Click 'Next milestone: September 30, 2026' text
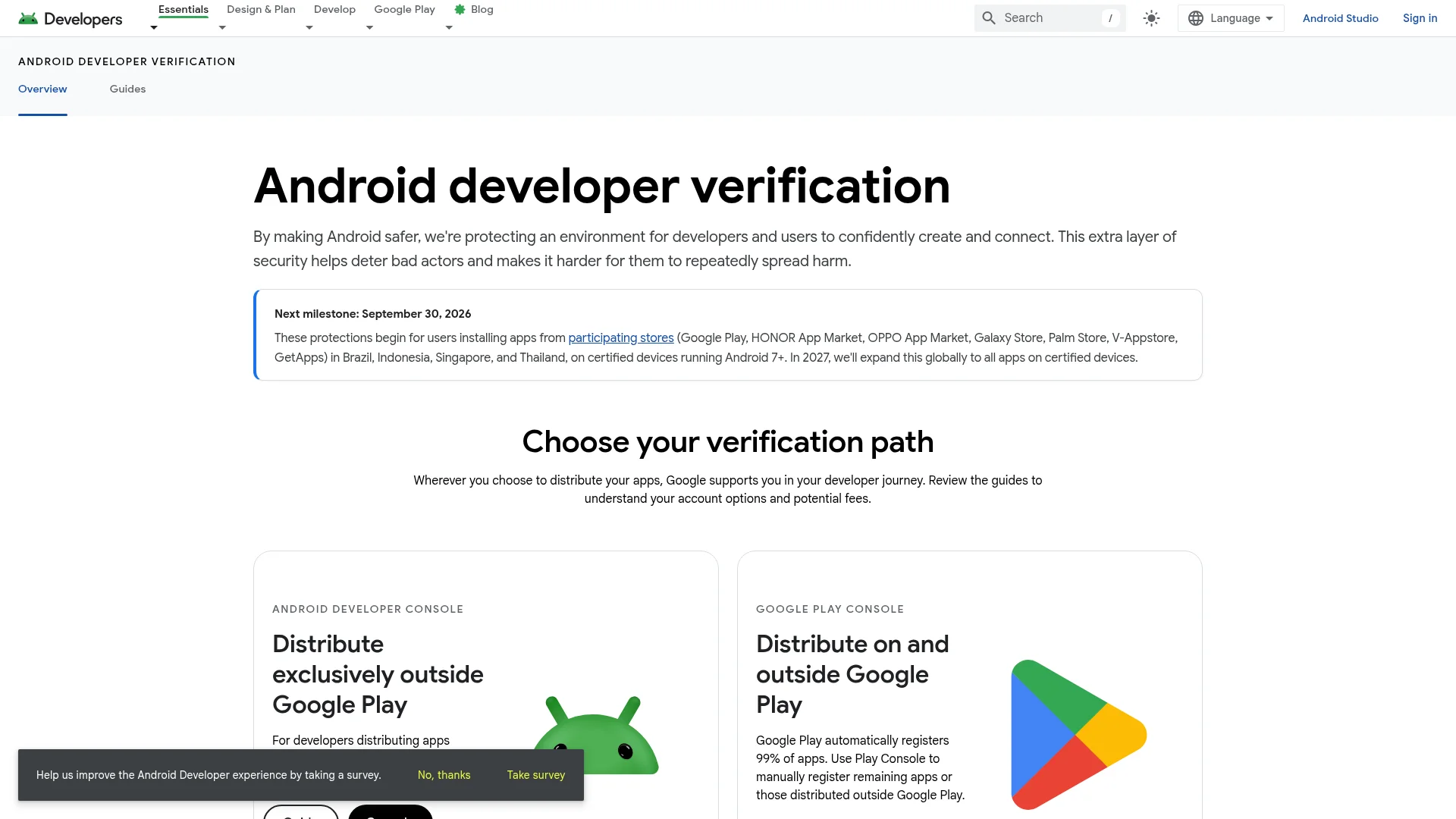This screenshot has height=819, width=1456. tap(372, 314)
